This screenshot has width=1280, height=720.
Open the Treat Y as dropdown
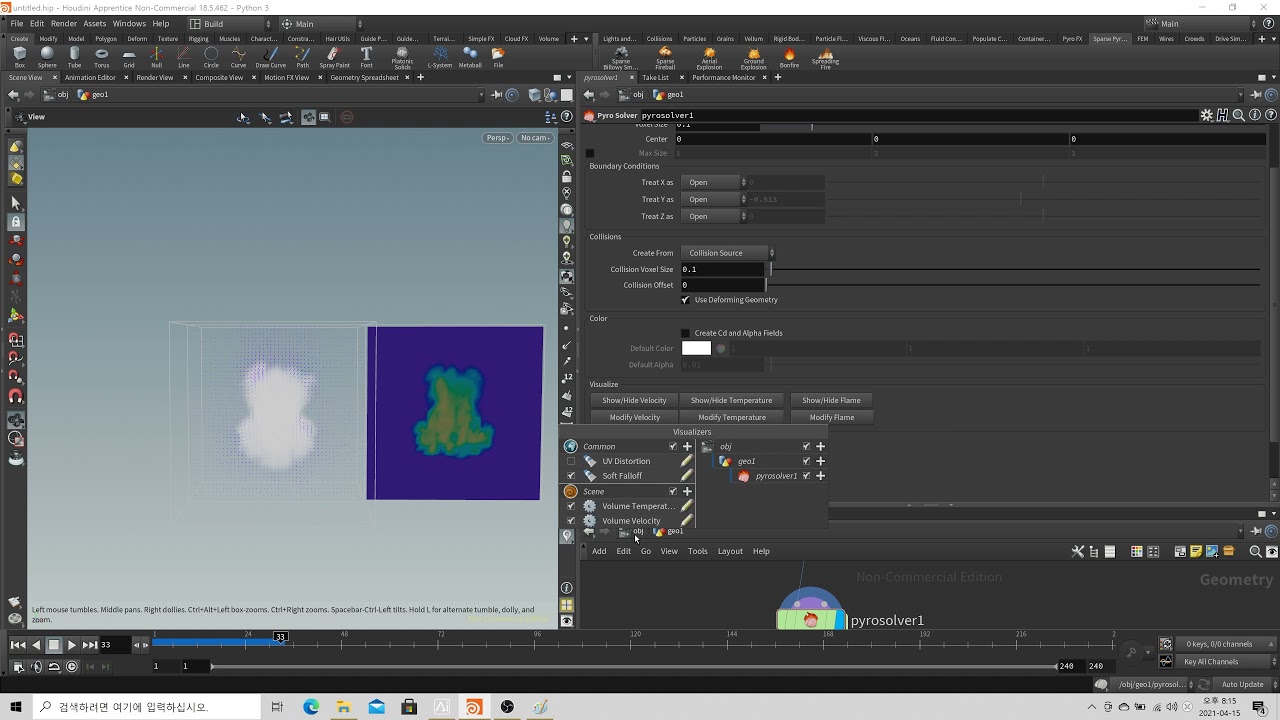click(x=714, y=199)
